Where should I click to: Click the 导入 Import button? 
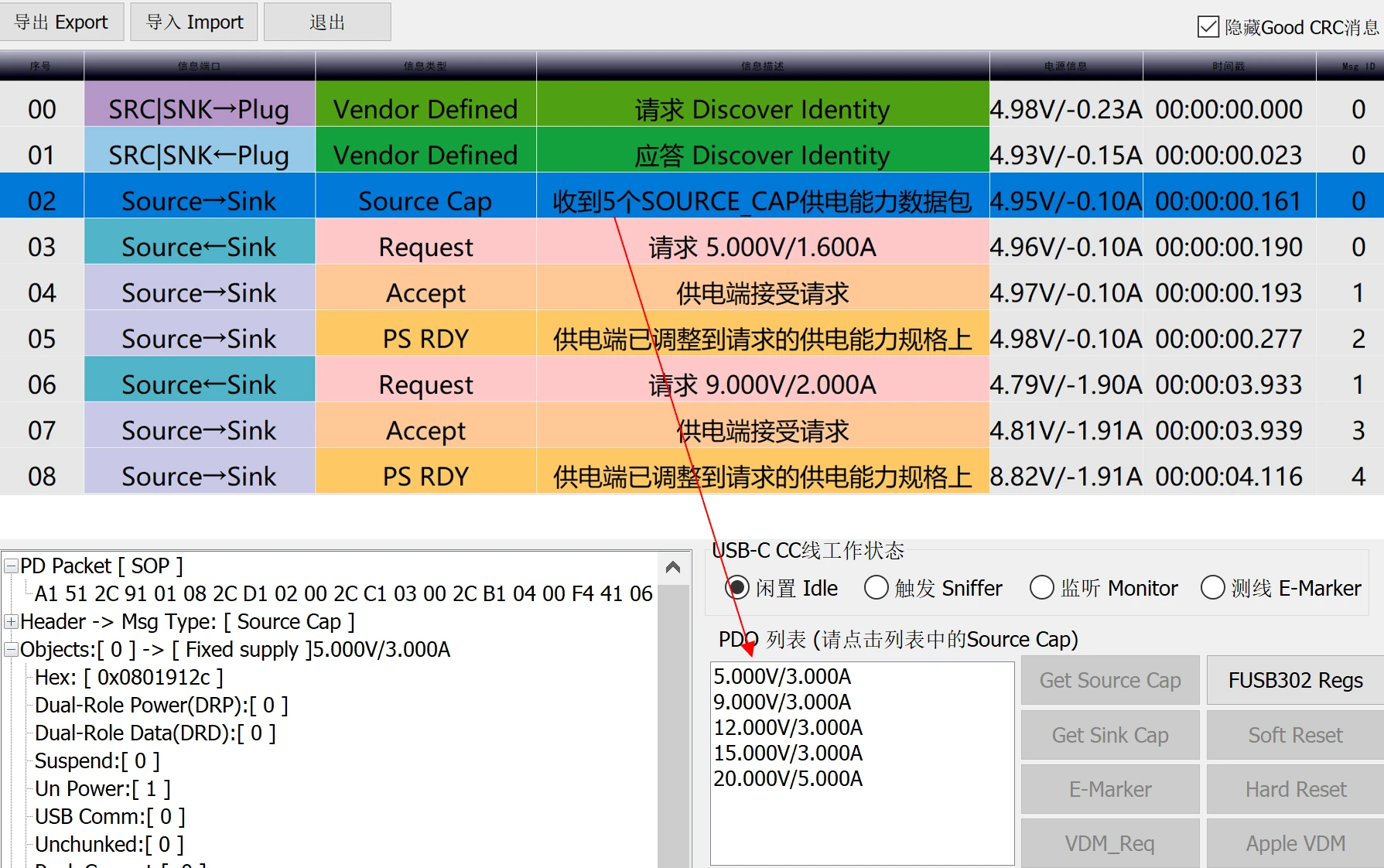coord(194,22)
